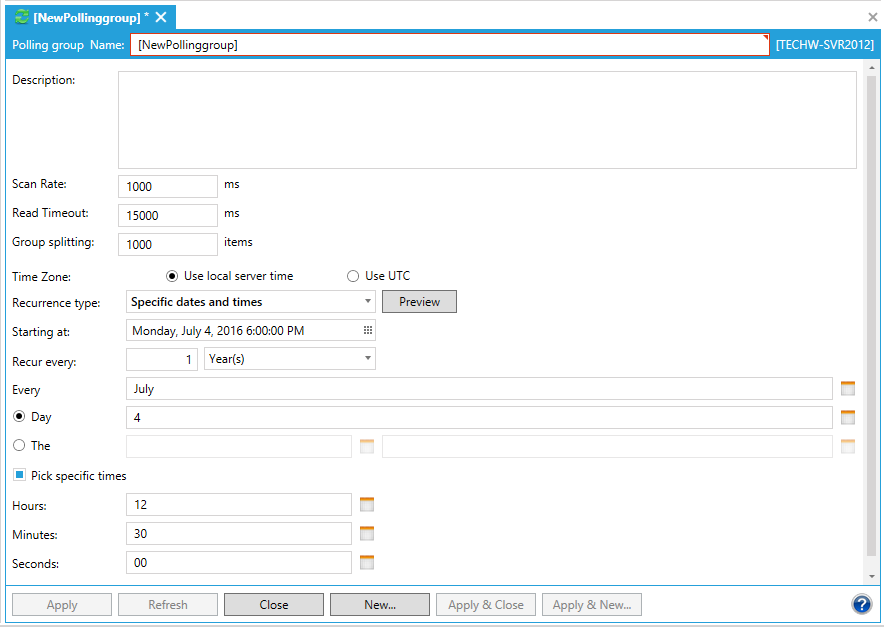Click the blue help question mark icon
This screenshot has height=627, width=884.
[x=861, y=604]
